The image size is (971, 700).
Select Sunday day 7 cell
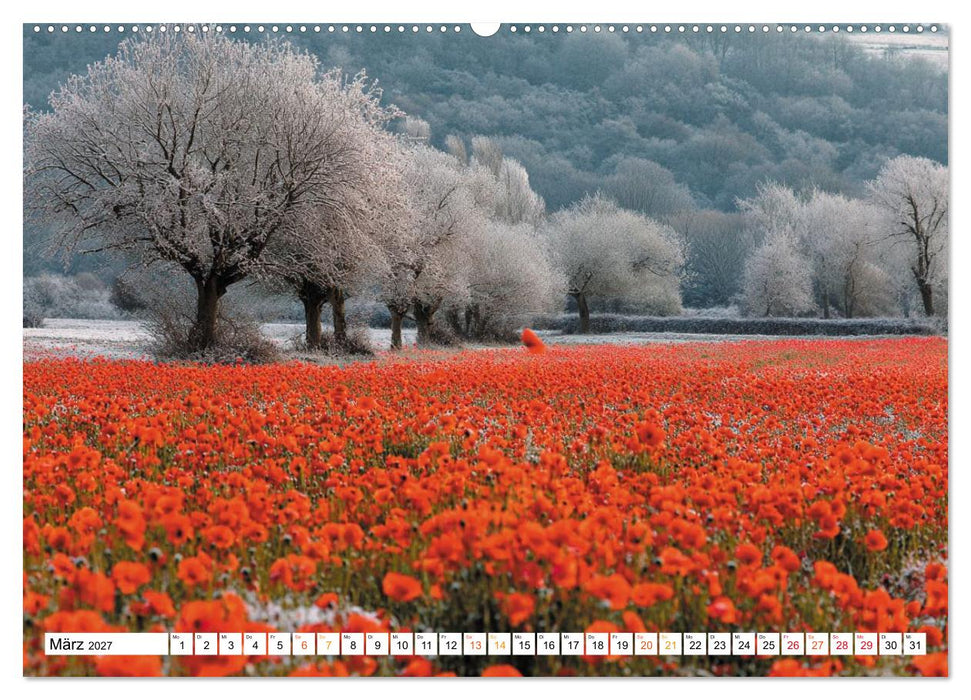coord(328,644)
